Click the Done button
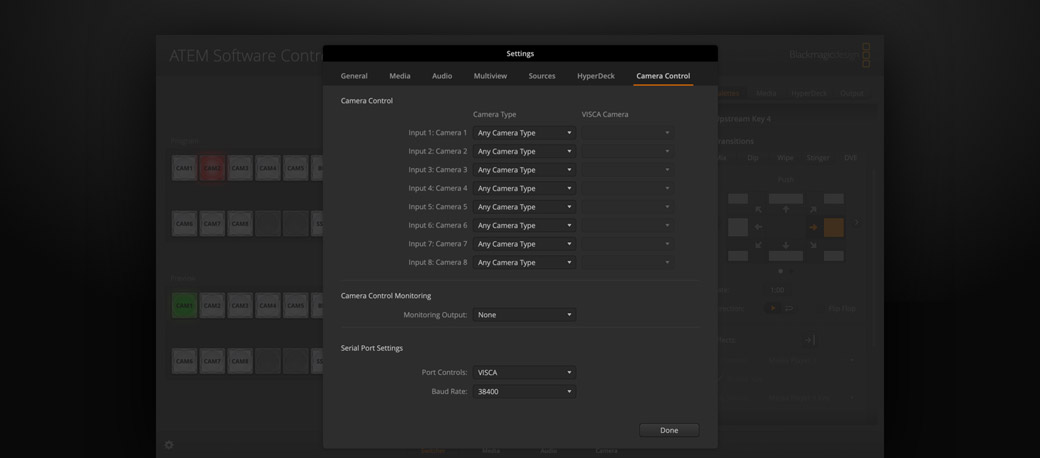1040x458 pixels. click(x=669, y=430)
